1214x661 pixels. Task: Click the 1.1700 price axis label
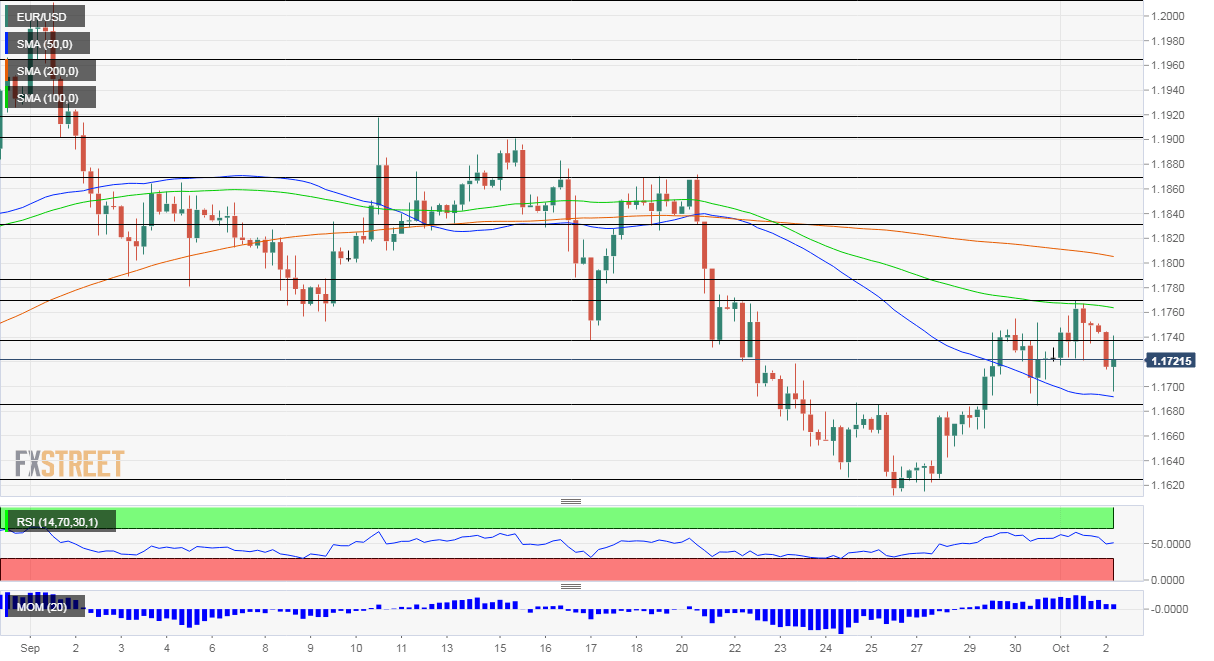pyautogui.click(x=1168, y=387)
